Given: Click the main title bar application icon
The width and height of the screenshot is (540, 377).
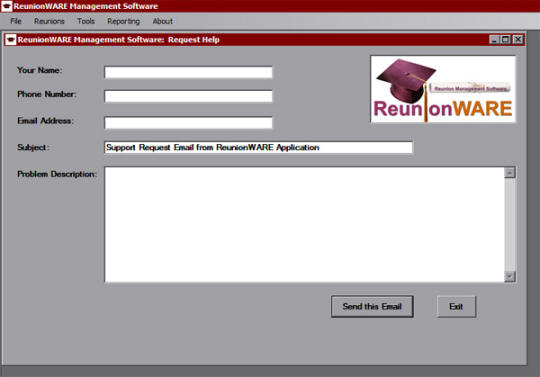Looking at the screenshot, I should (7, 6).
